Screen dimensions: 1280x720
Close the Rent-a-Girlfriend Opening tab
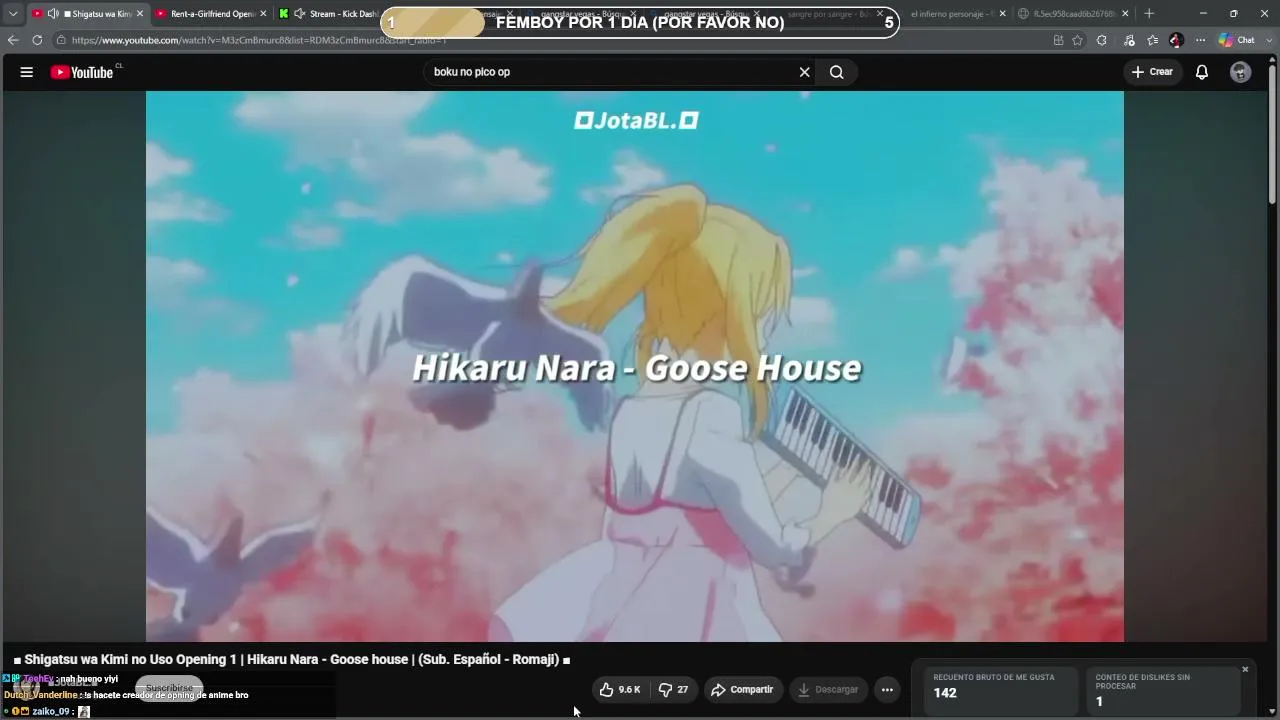click(264, 14)
